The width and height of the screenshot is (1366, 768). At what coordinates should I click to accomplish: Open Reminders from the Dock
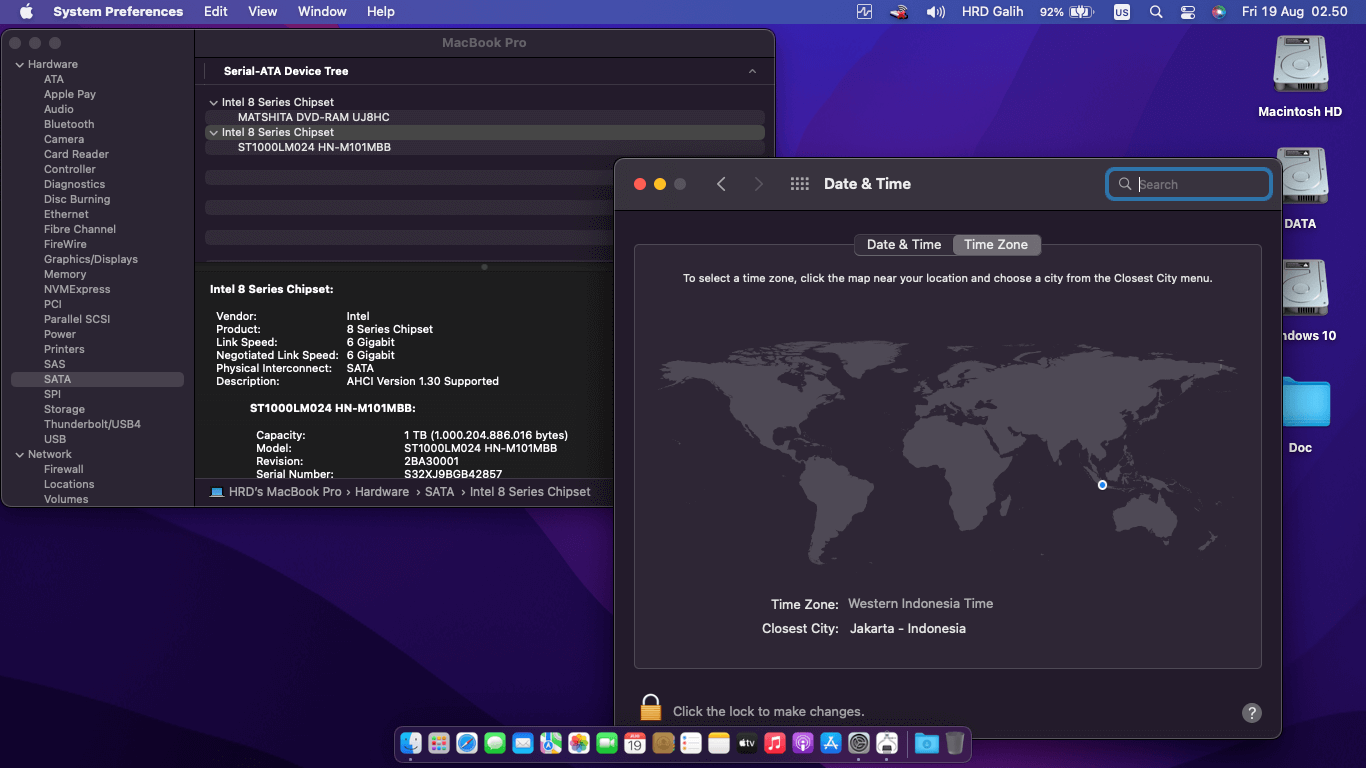(x=691, y=743)
